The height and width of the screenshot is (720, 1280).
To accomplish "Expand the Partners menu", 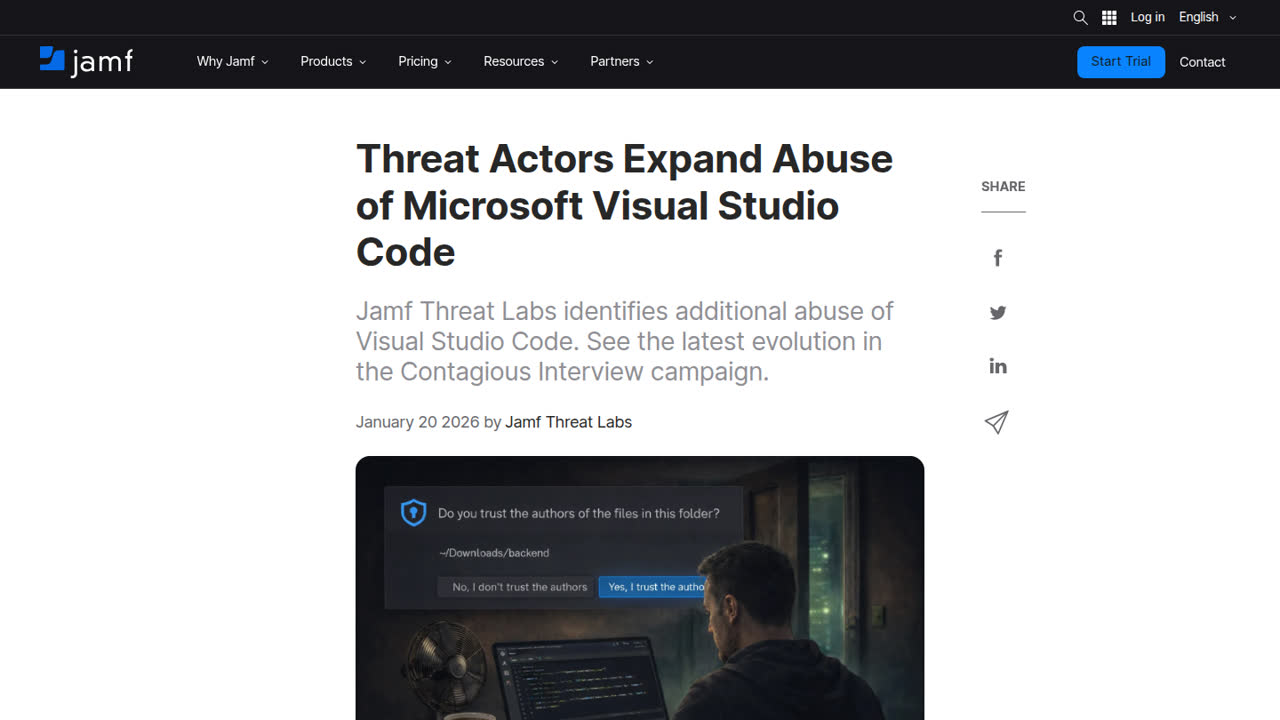I will point(622,61).
